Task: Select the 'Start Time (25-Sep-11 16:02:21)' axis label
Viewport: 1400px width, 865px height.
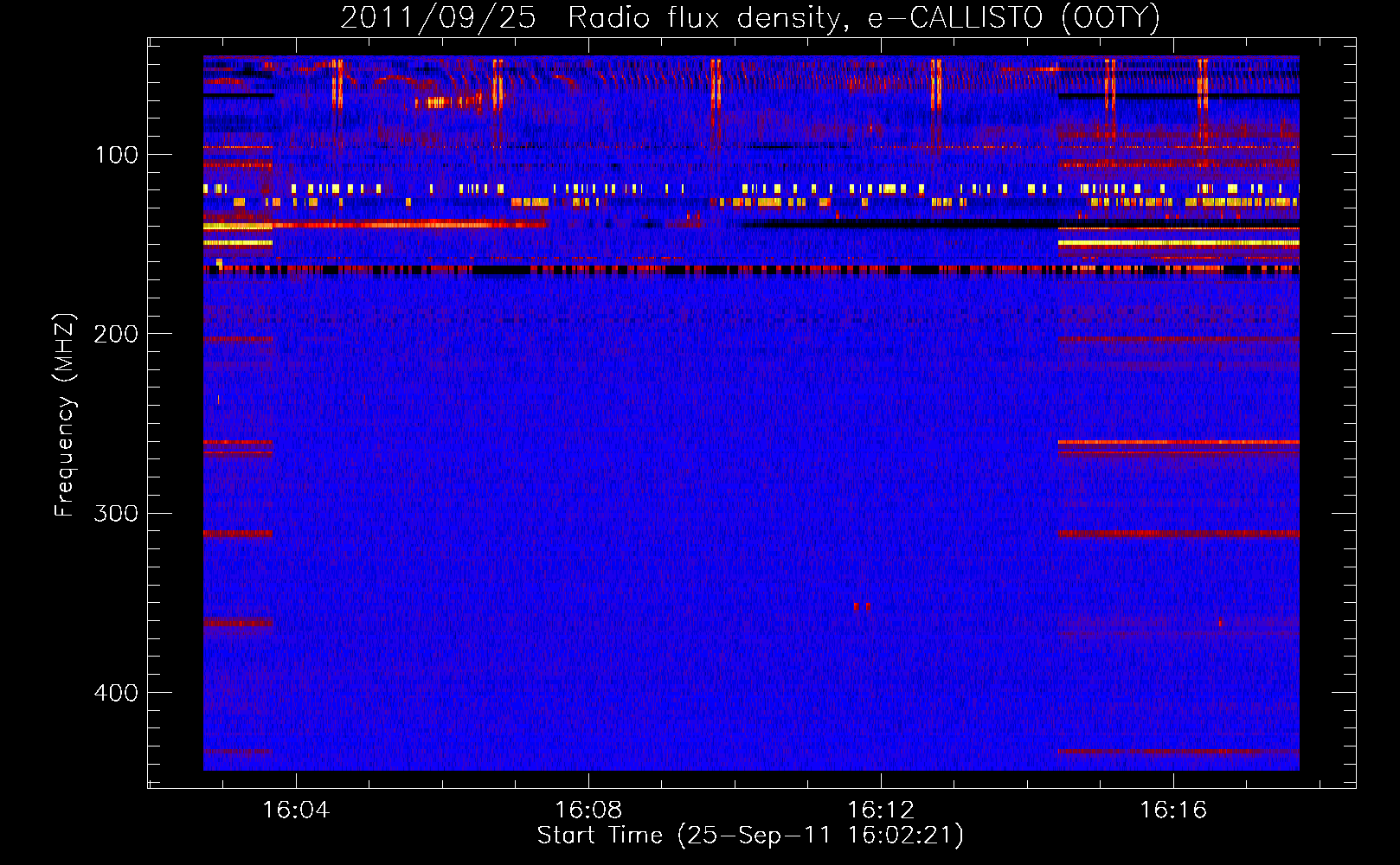Action: [750, 836]
